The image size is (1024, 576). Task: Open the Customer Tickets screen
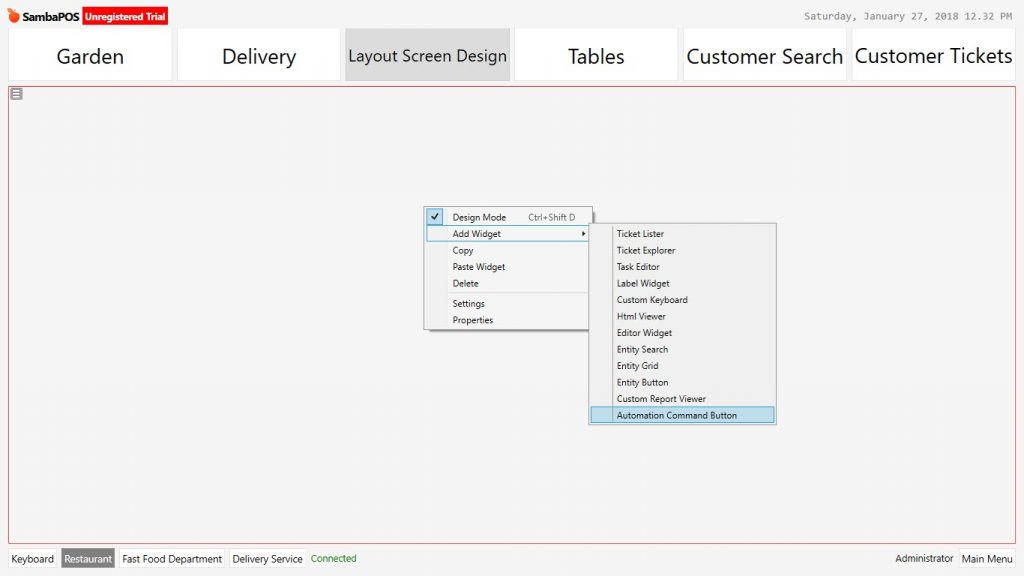[x=933, y=56]
